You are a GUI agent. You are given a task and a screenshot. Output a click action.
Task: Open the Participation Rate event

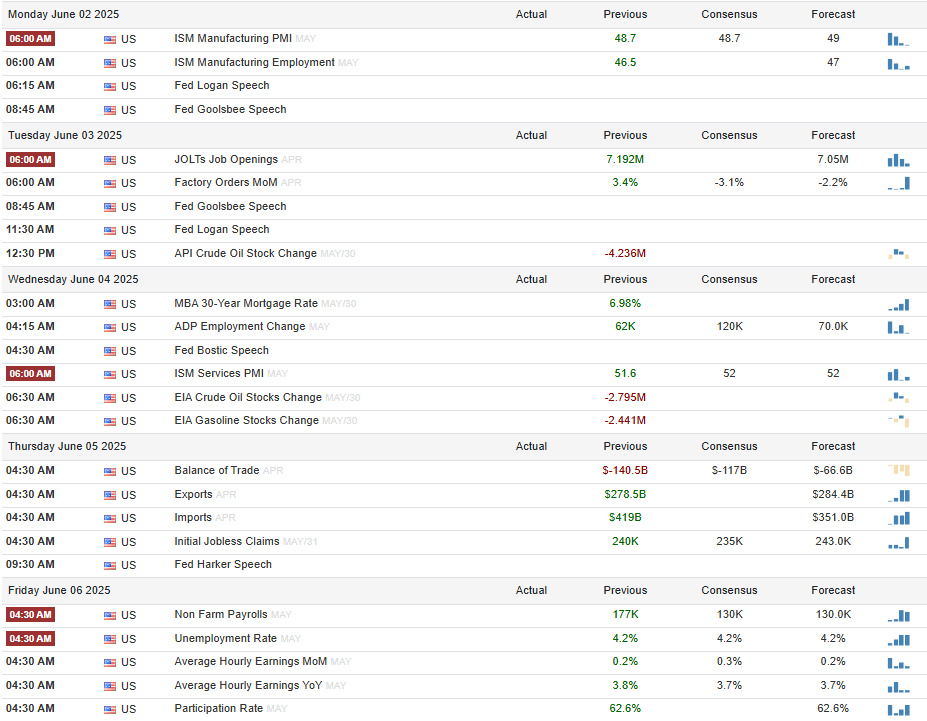click(218, 708)
